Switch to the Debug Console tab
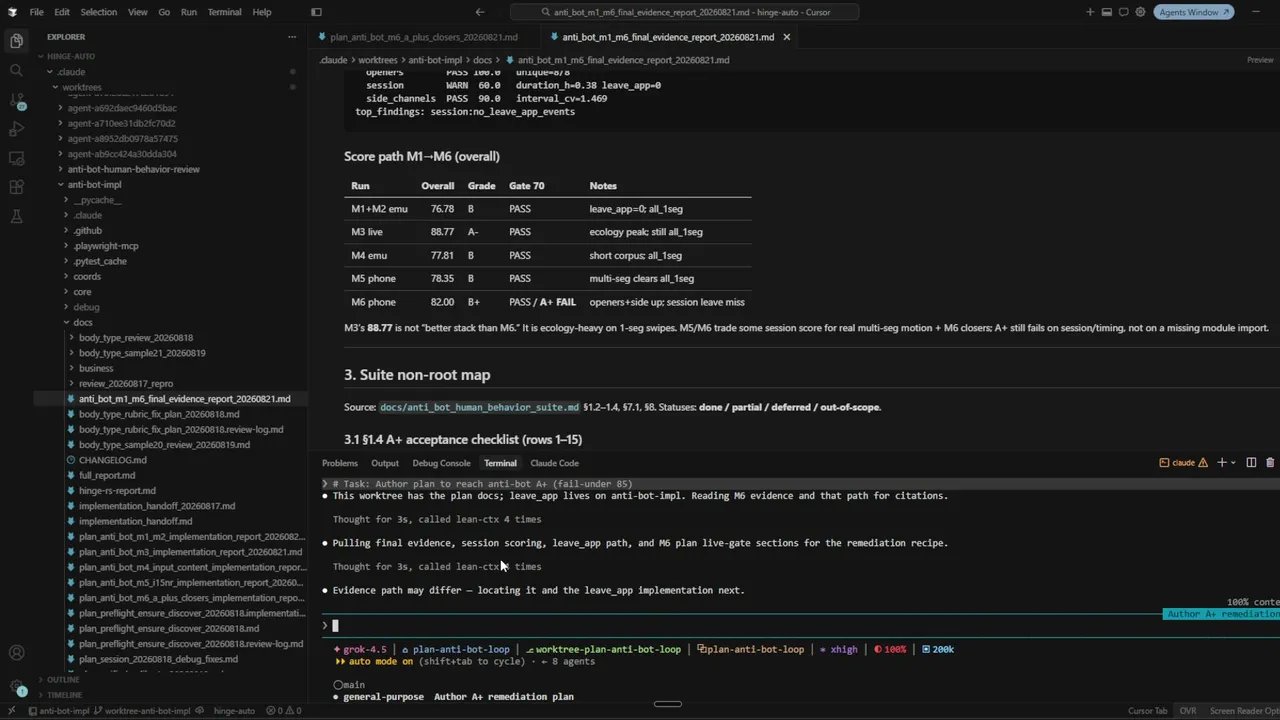 441,463
